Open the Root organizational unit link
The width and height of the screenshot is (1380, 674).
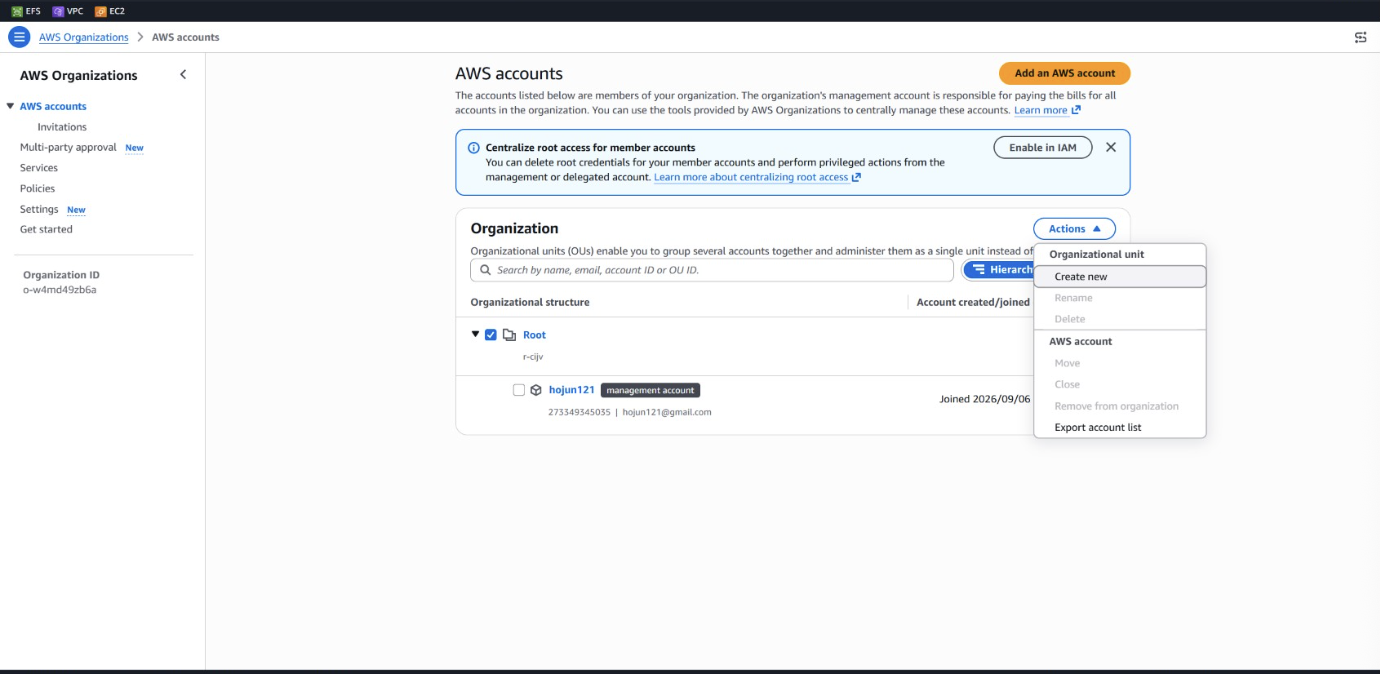coord(534,335)
